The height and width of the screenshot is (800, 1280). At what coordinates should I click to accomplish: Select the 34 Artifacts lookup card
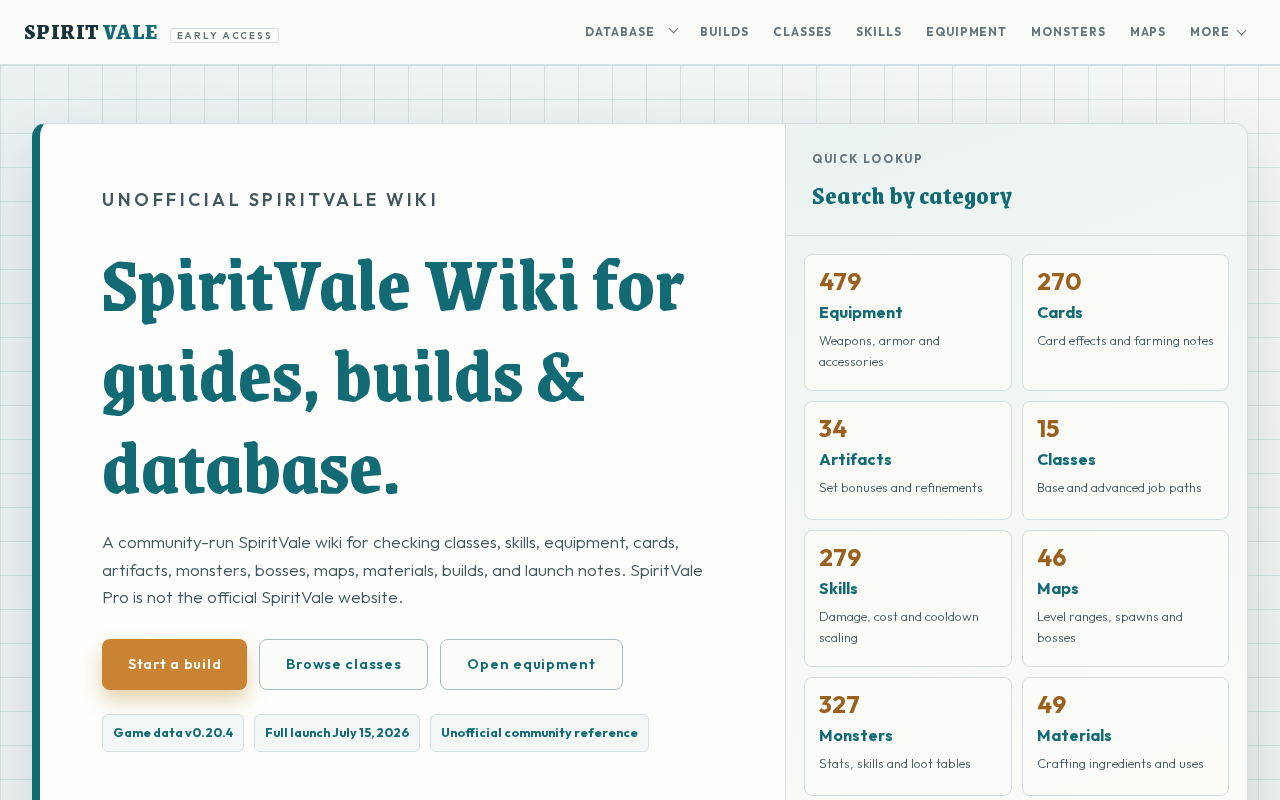pyautogui.click(x=908, y=460)
